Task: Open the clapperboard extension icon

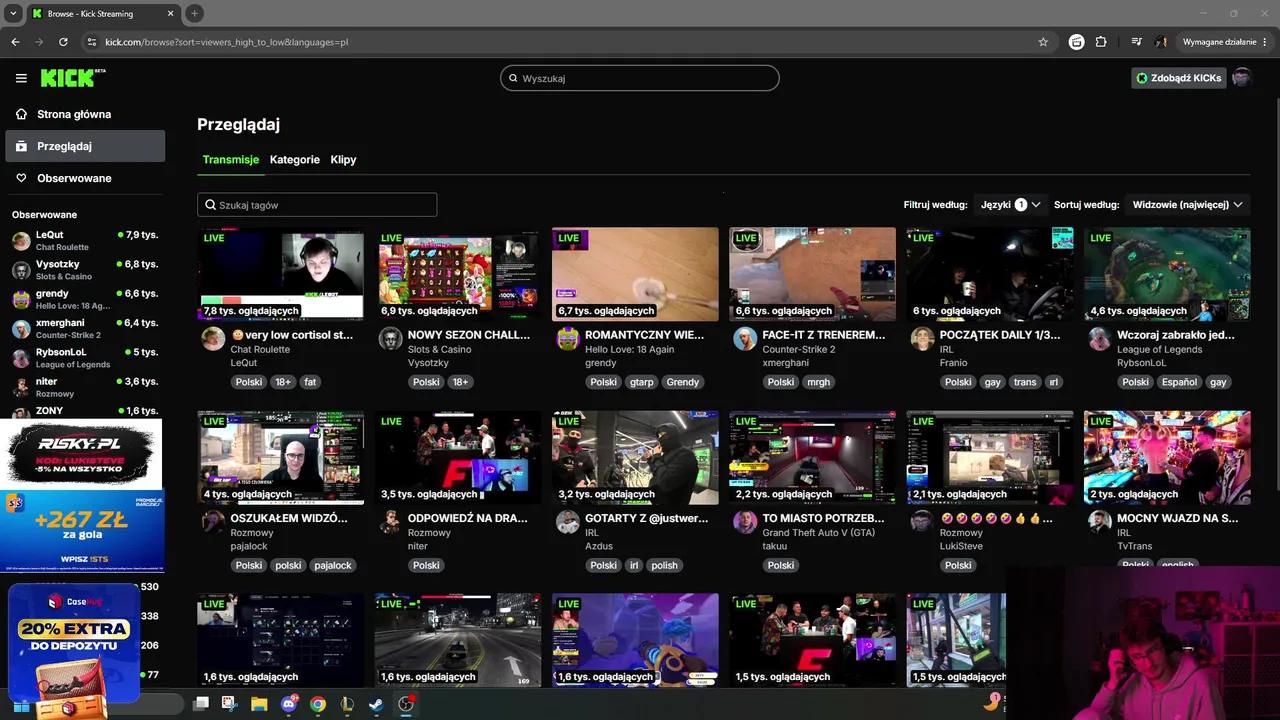Action: [x=1077, y=42]
